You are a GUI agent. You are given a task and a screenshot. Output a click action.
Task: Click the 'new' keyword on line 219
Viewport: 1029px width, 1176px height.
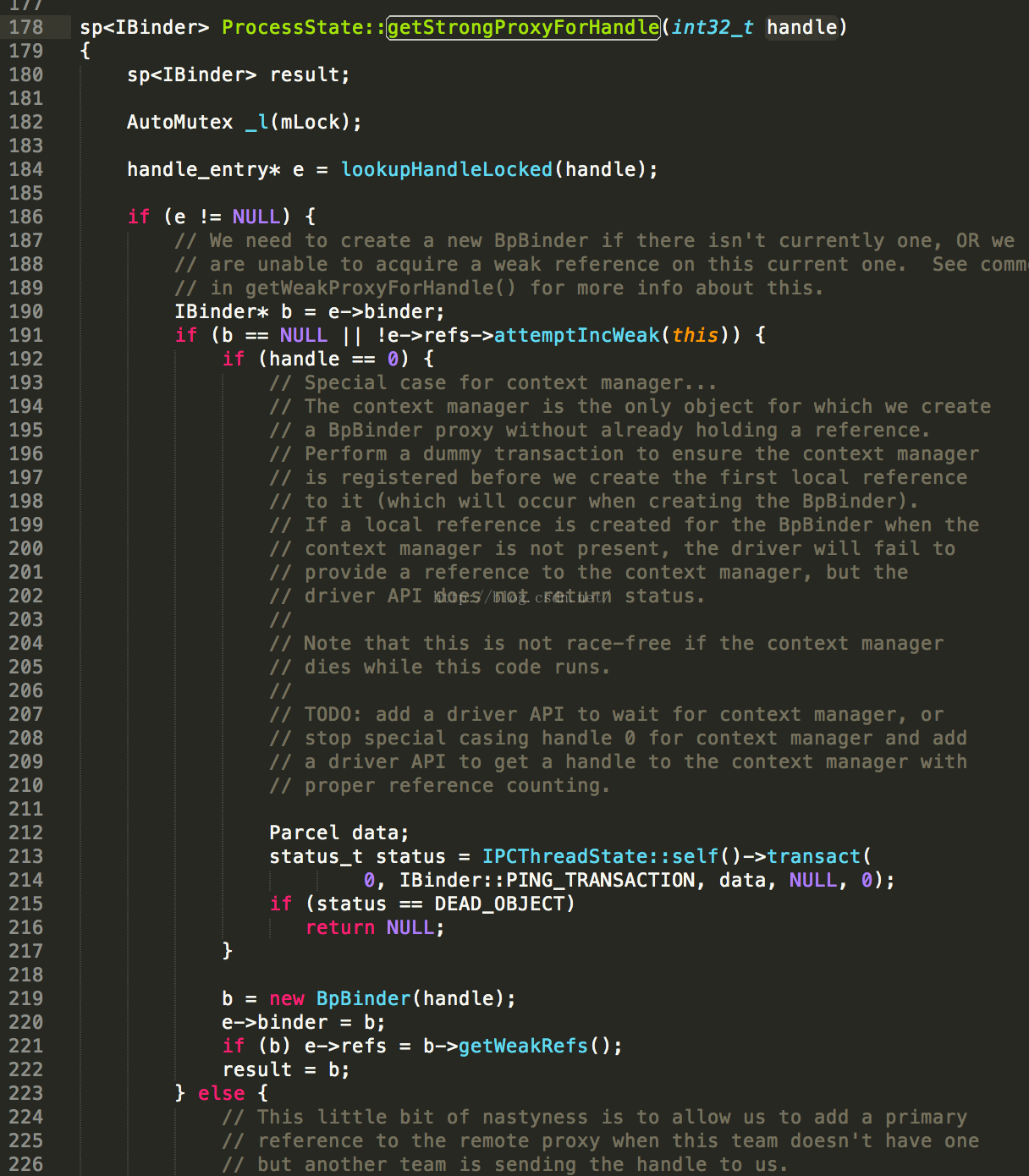pos(287,998)
